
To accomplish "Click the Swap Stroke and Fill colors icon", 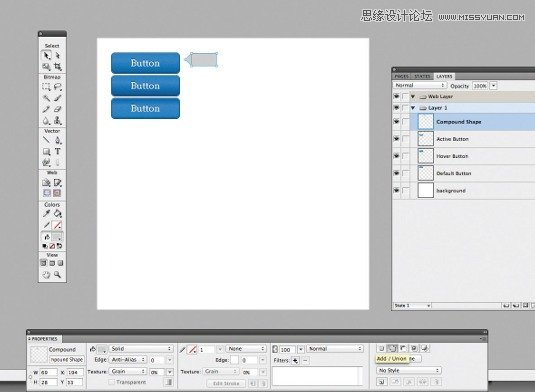I will [x=59, y=246].
